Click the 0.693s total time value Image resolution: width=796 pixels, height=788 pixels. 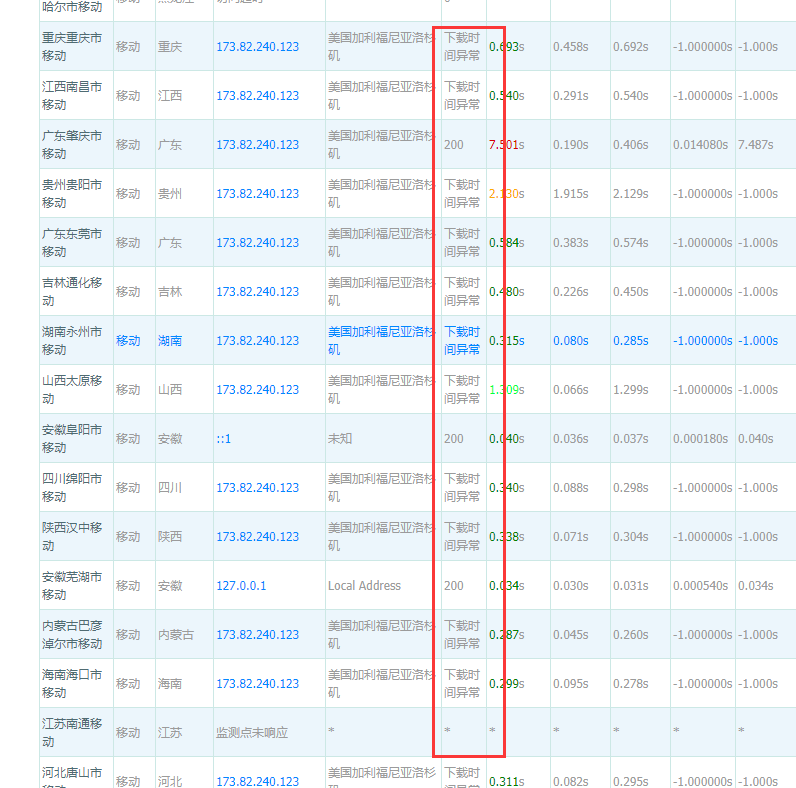[x=507, y=47]
